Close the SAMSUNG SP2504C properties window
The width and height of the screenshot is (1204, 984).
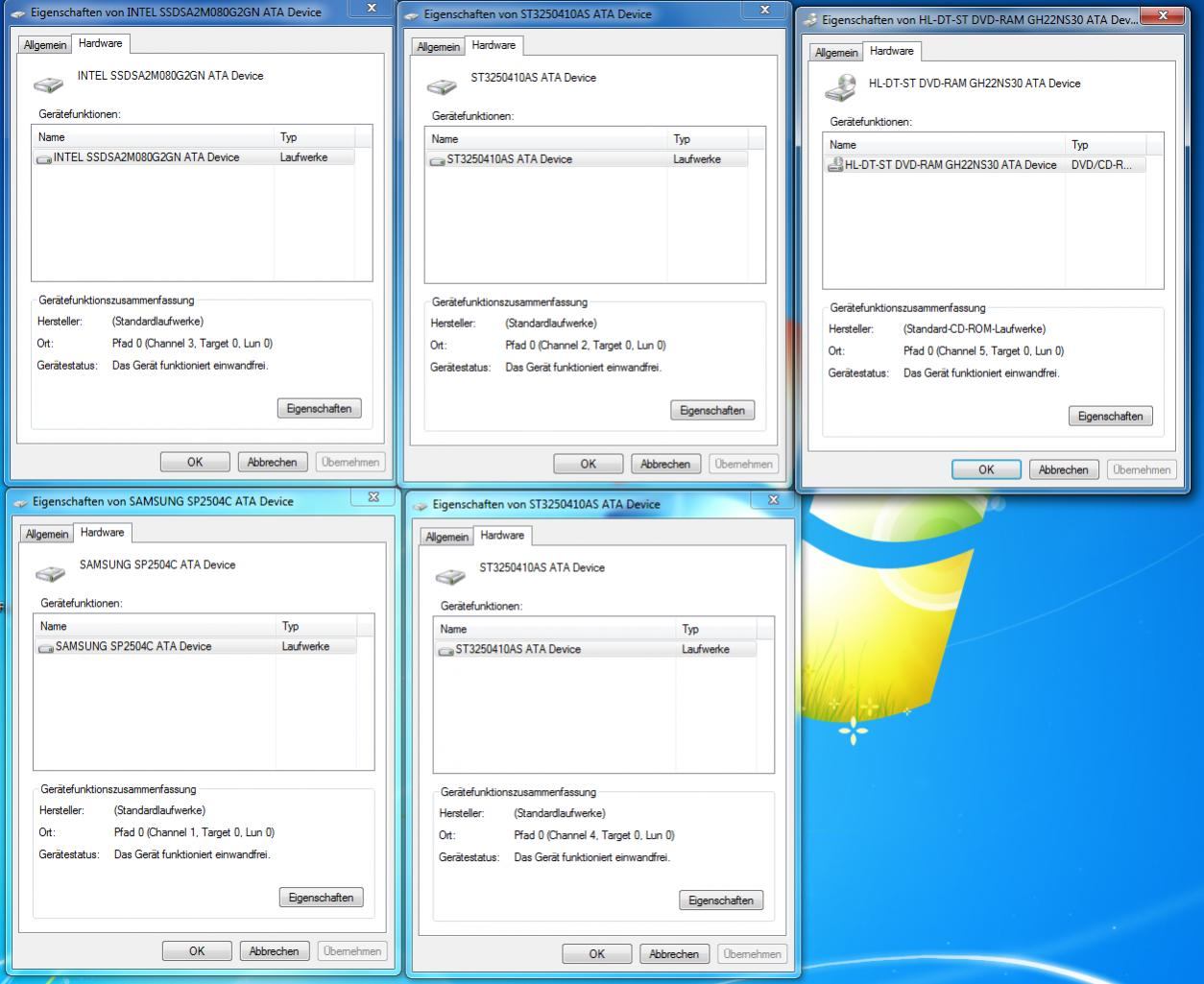373,497
